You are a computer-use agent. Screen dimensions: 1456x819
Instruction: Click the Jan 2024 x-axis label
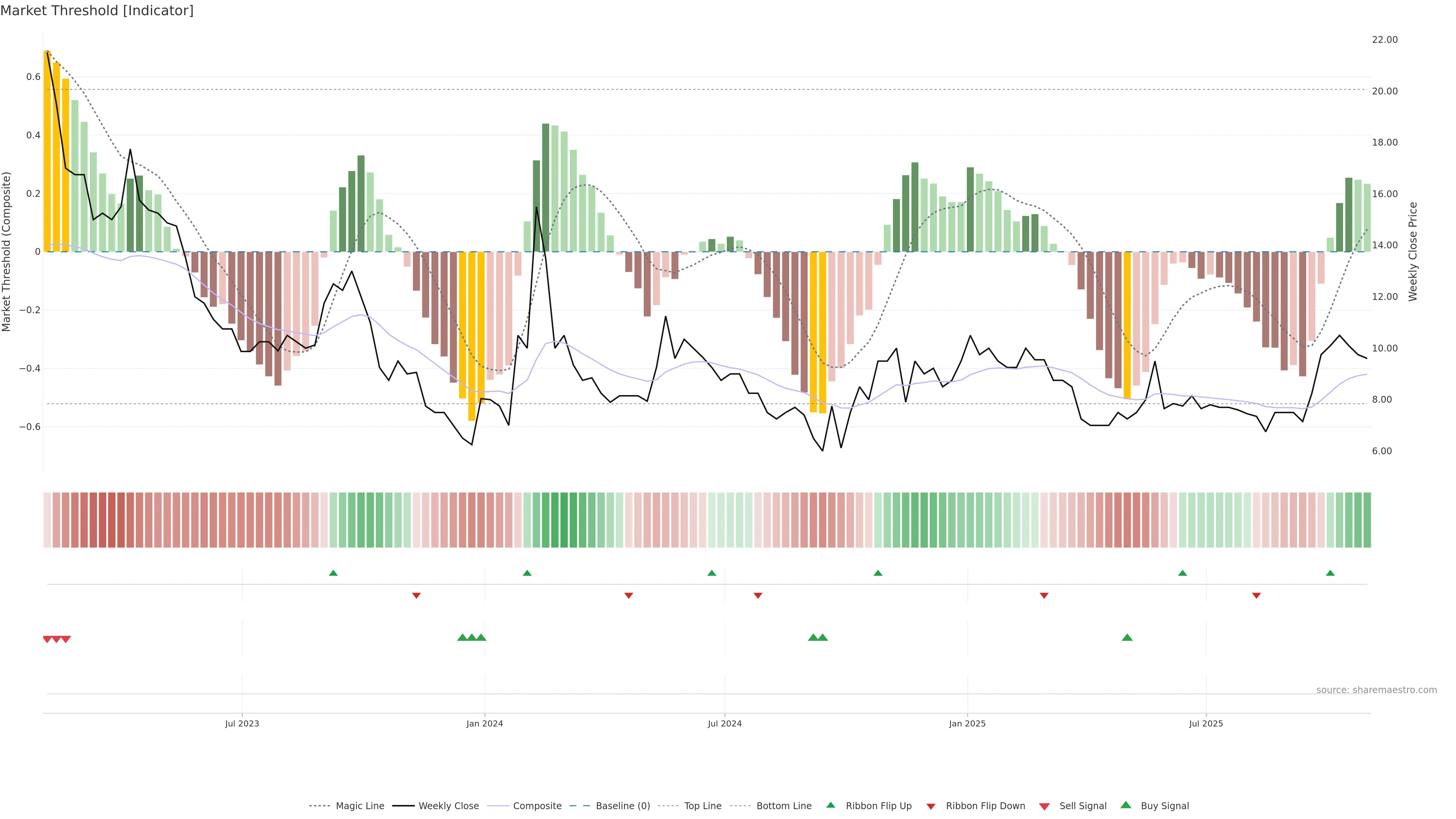click(x=485, y=723)
